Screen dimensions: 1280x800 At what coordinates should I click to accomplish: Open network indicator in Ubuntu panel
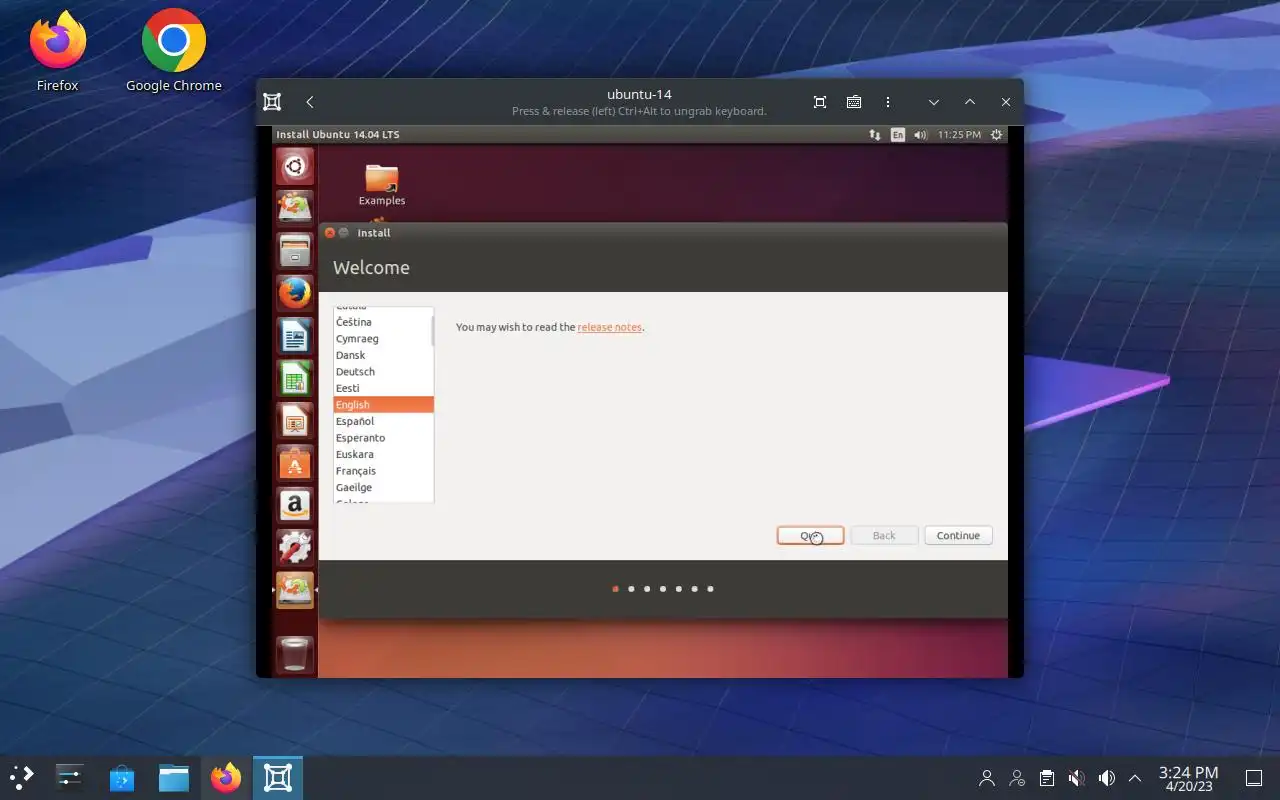tap(875, 134)
